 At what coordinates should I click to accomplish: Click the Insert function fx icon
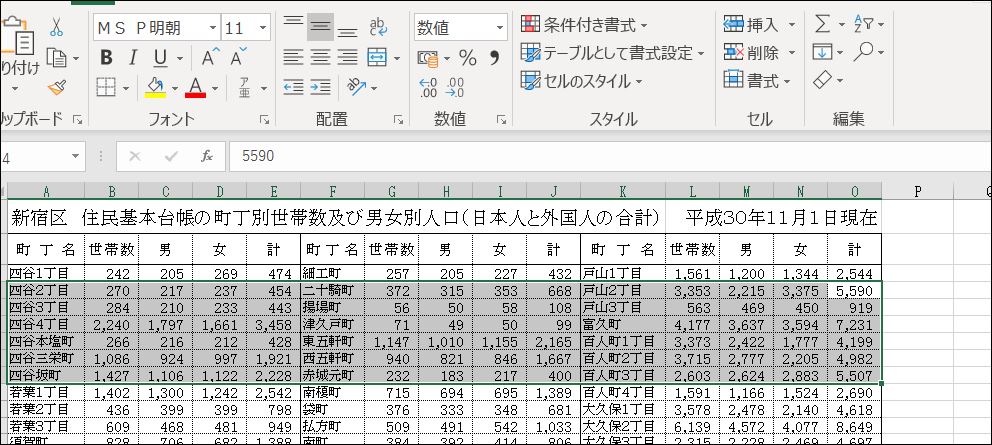tap(207, 156)
